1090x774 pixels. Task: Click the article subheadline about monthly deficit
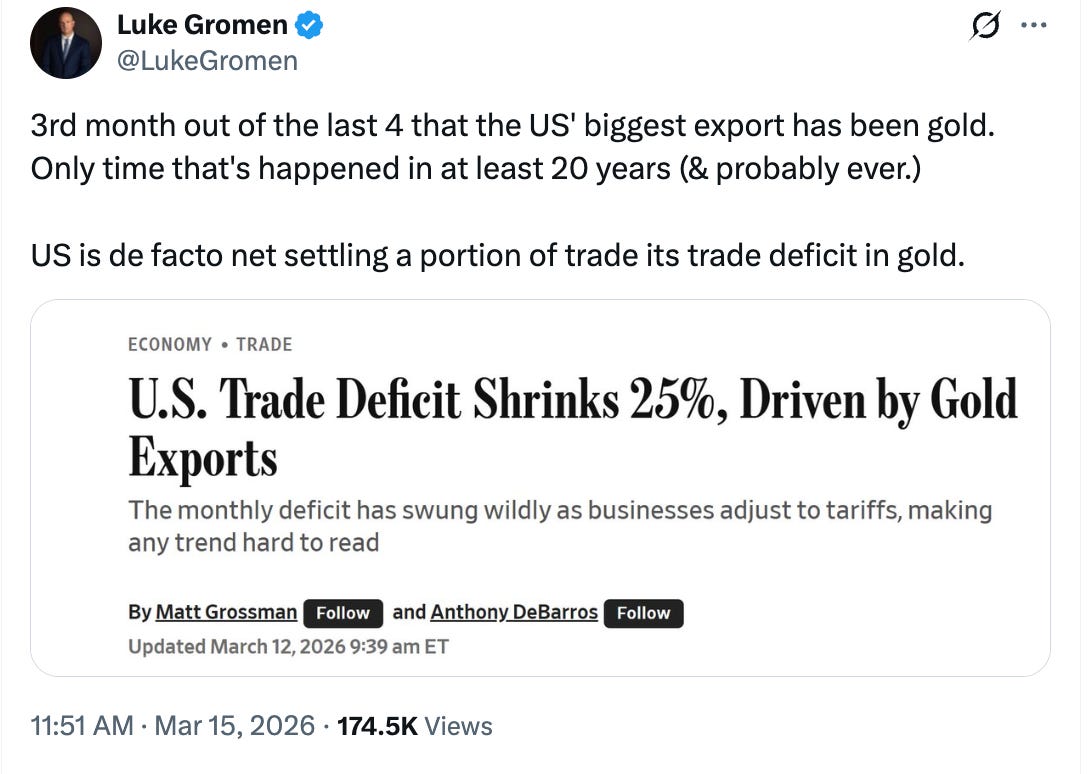pyautogui.click(x=559, y=526)
